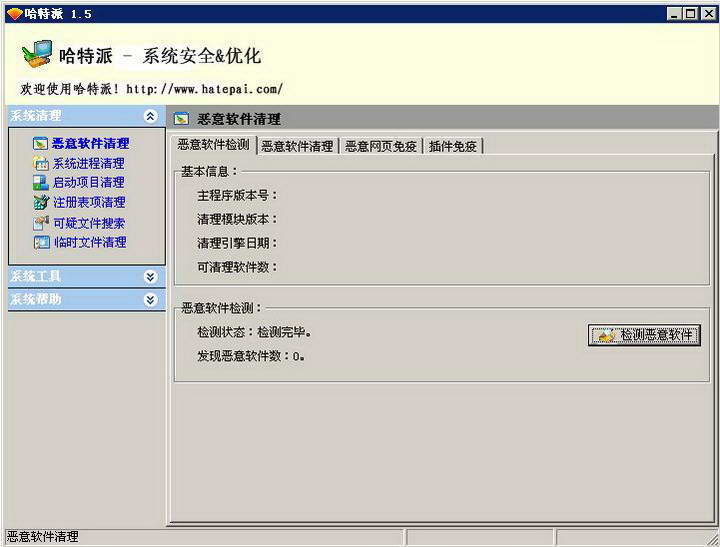
Task: Click the 注册表项清理 icon
Action: (x=41, y=202)
